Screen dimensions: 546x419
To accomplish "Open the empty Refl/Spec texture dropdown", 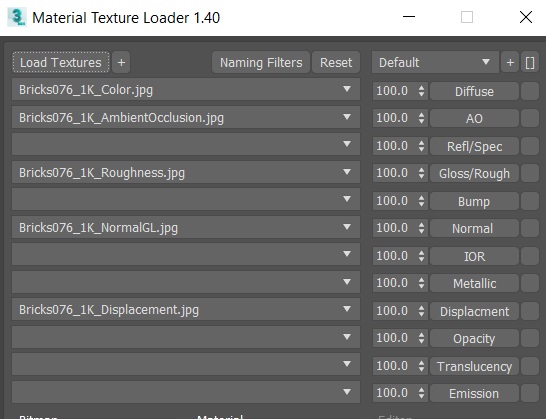I will coord(186,144).
